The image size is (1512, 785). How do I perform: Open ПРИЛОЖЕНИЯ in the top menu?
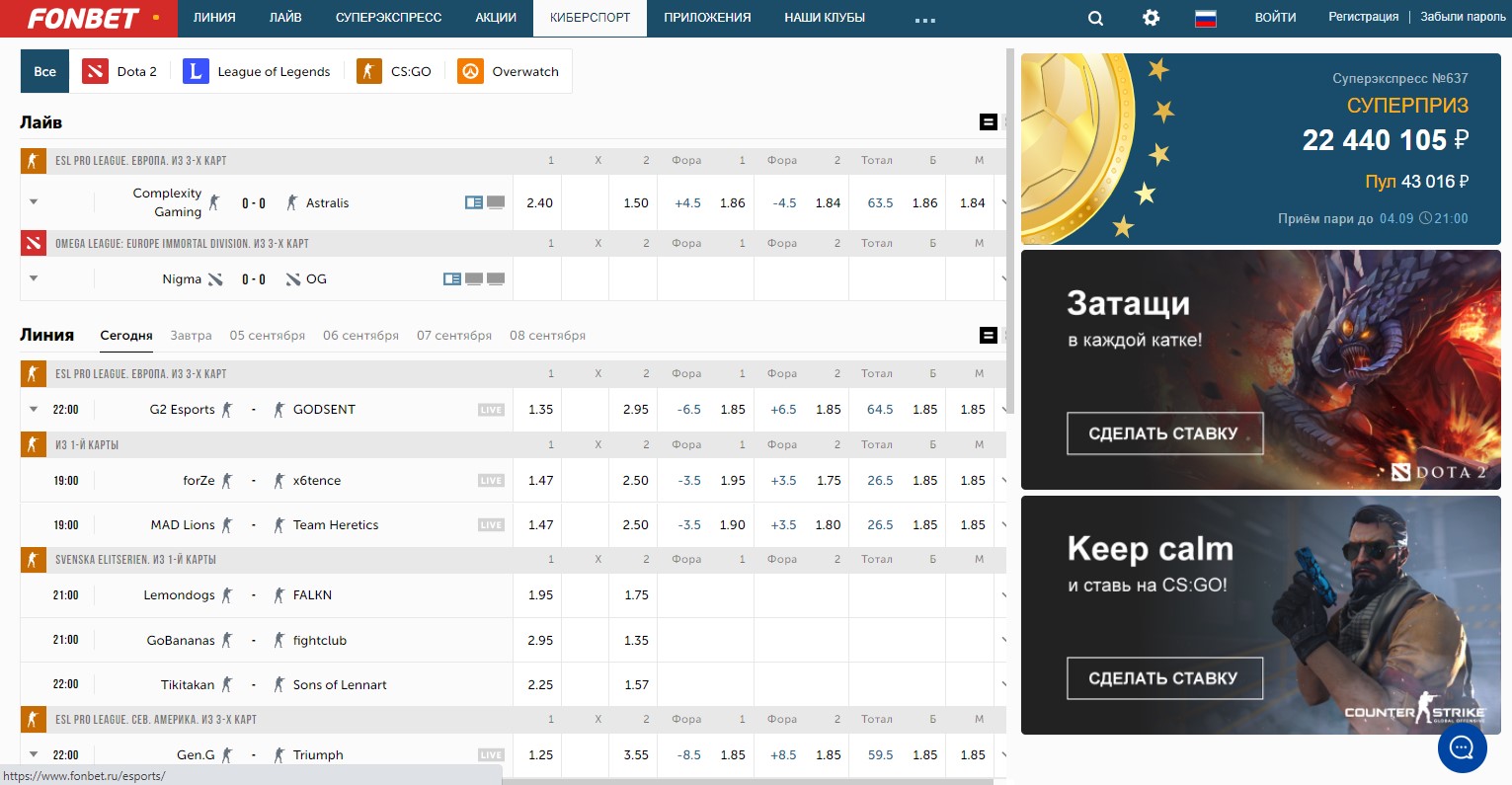point(707,18)
